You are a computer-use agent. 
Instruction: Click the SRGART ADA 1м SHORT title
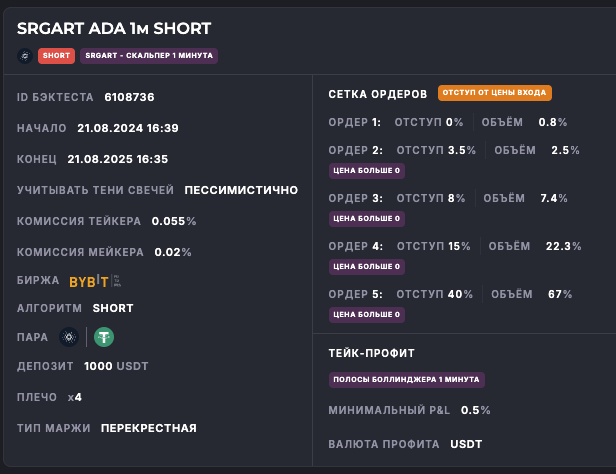coord(114,29)
